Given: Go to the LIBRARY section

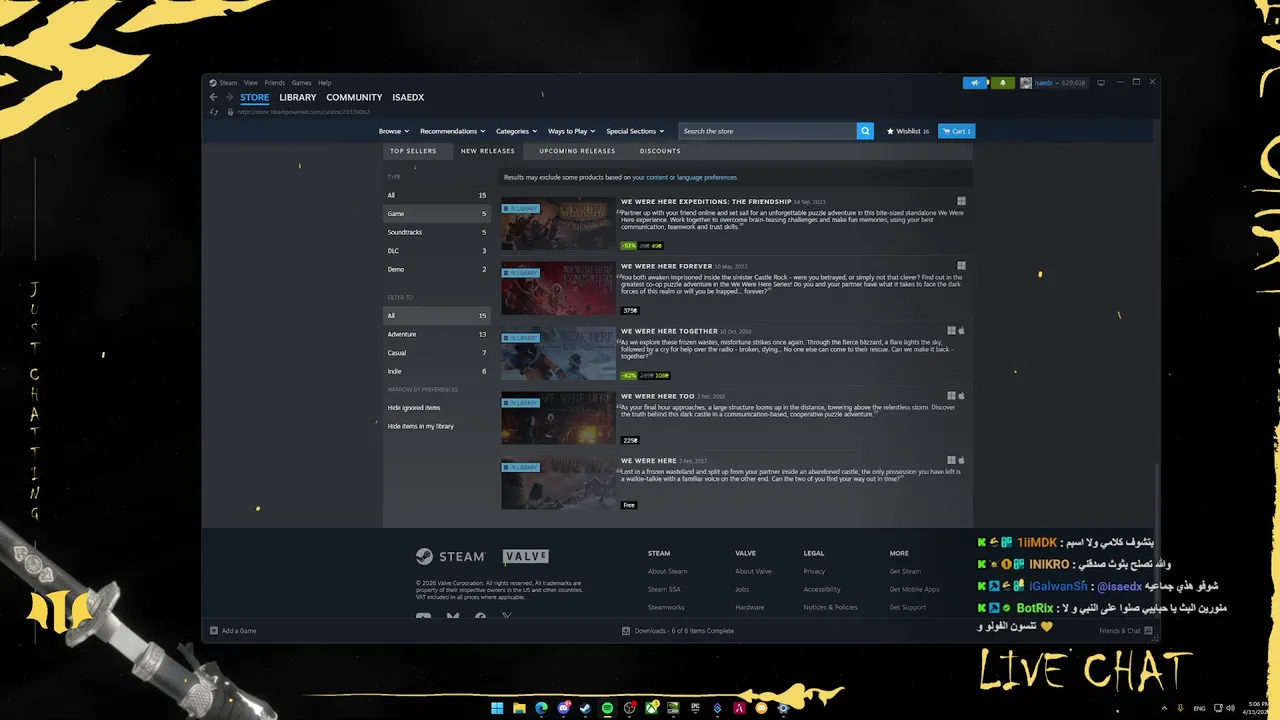Looking at the screenshot, I should point(298,97).
